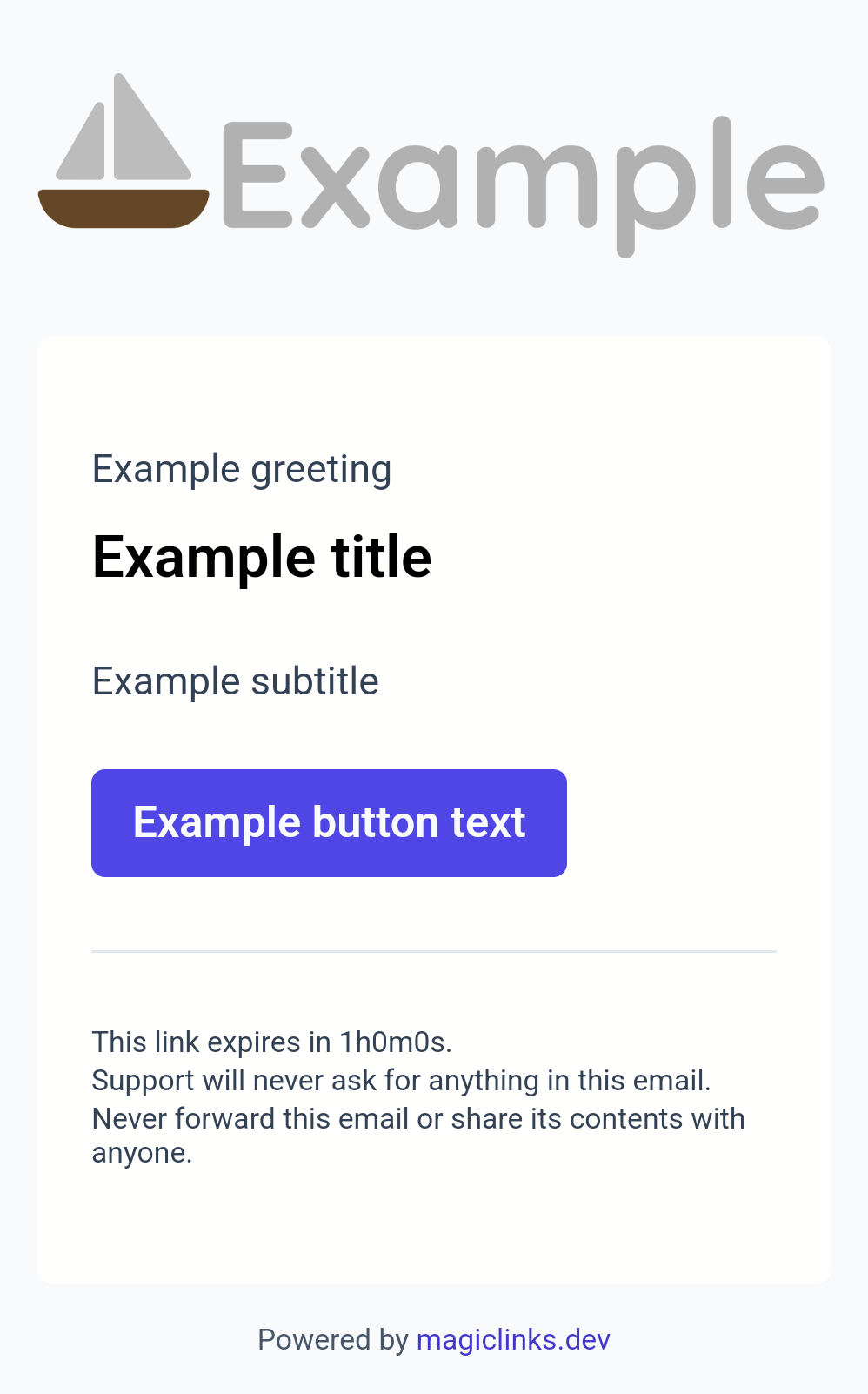Click the sailboat logo icon
The height and width of the screenshot is (1394, 868).
[124, 151]
